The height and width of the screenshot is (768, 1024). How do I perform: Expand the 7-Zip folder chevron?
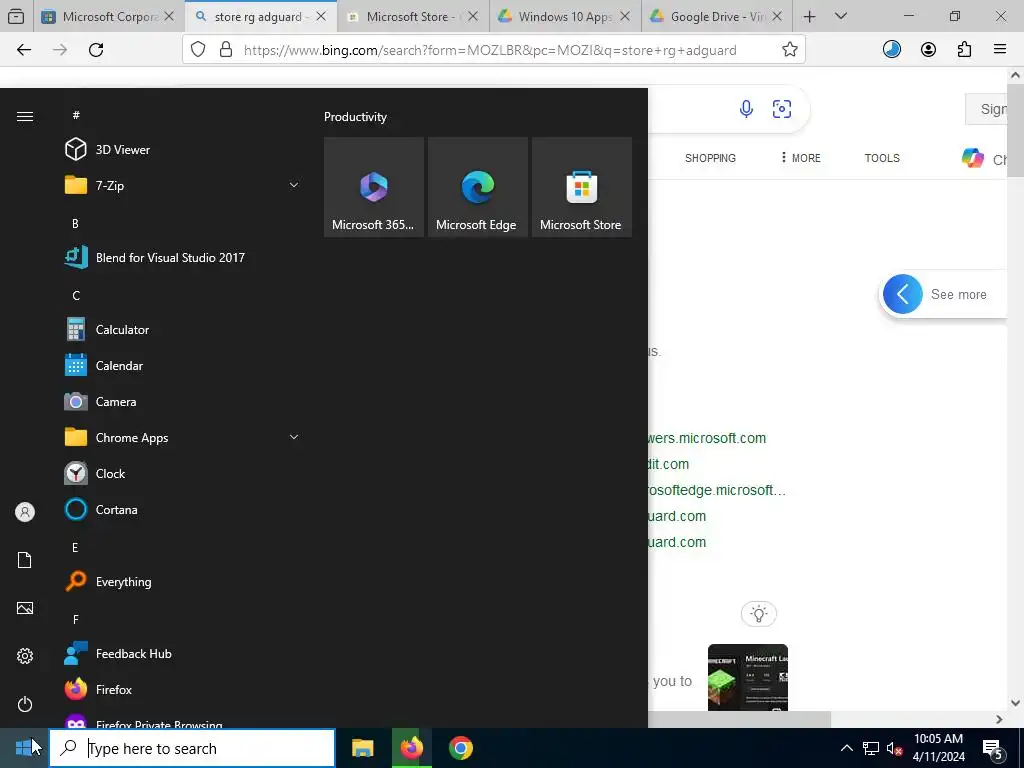pyautogui.click(x=294, y=185)
